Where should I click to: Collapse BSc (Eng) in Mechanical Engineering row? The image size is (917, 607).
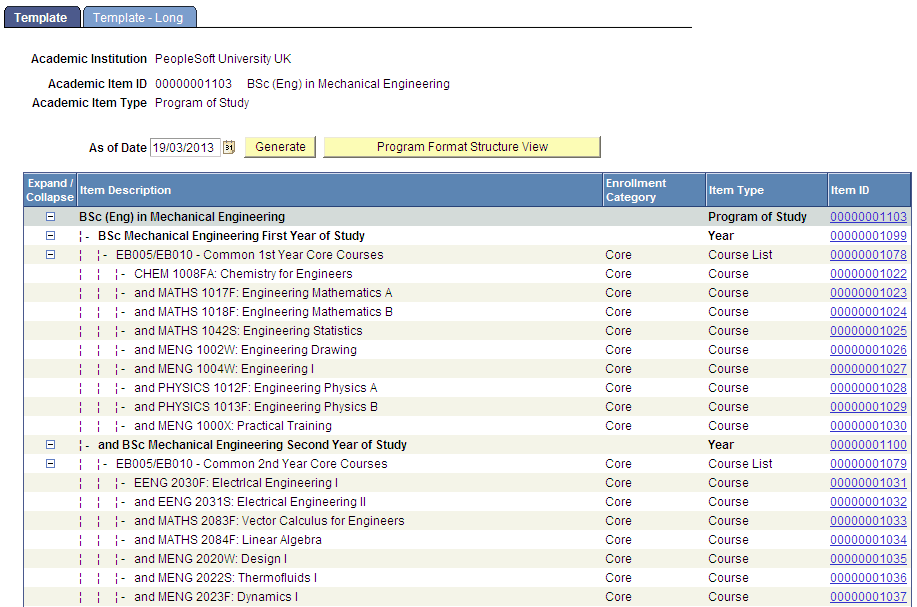pos(50,217)
